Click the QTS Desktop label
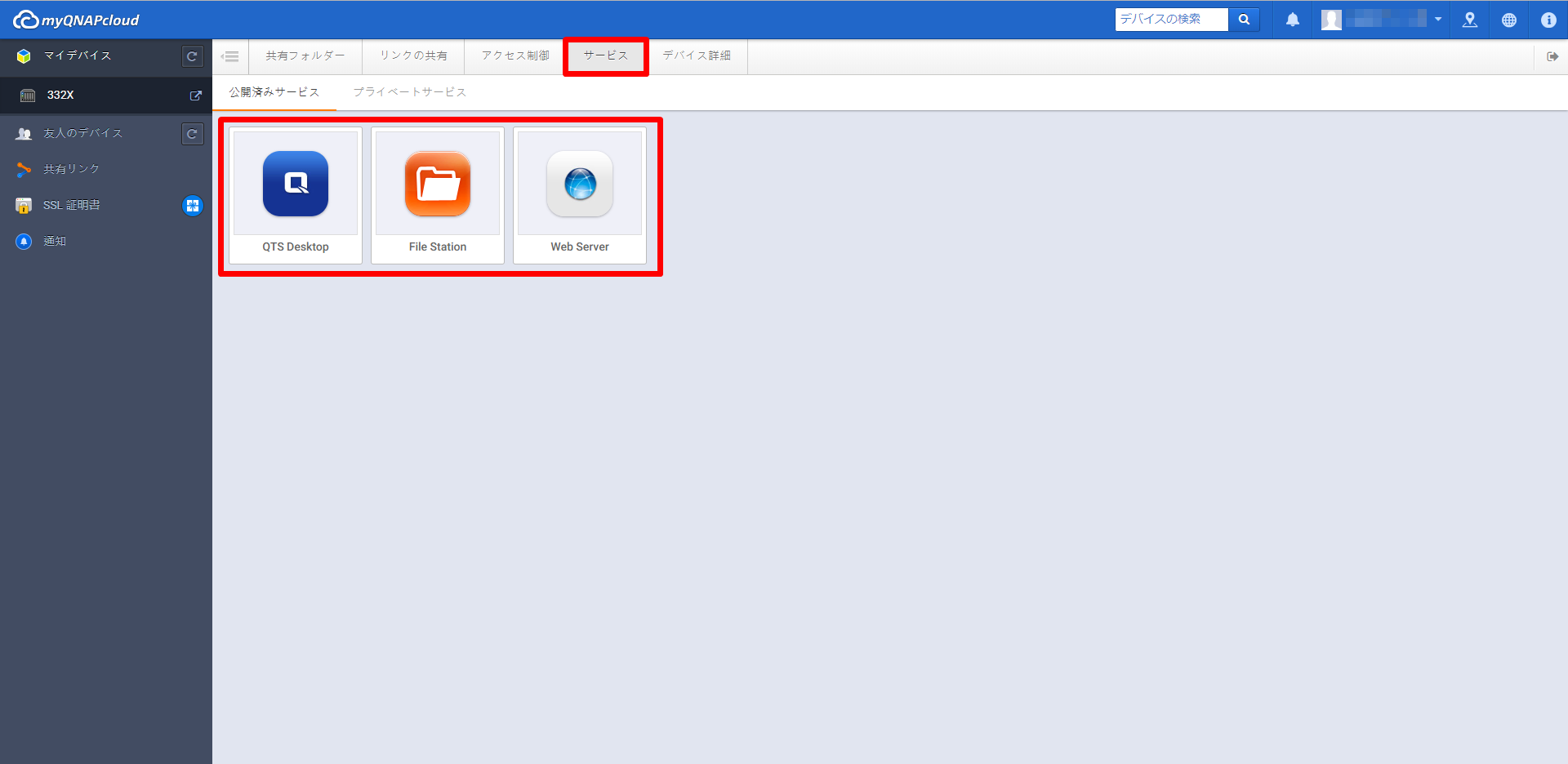The height and width of the screenshot is (764, 1568). point(296,247)
